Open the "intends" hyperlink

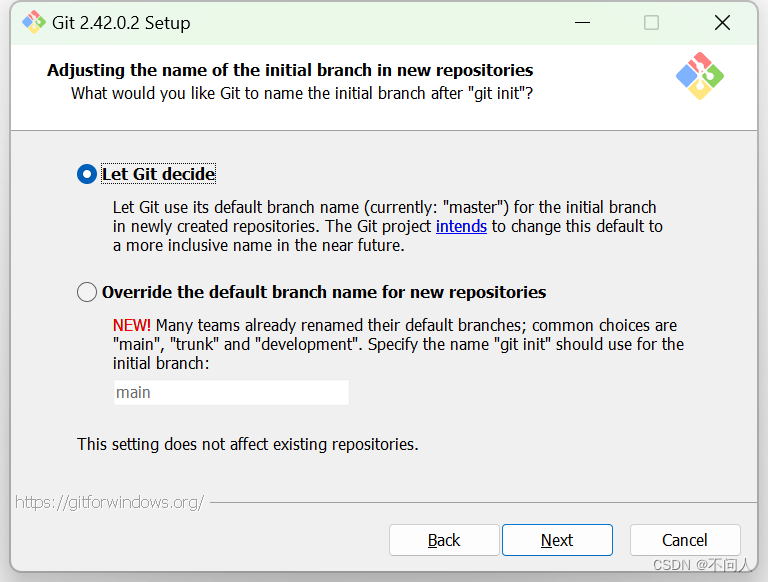click(461, 226)
